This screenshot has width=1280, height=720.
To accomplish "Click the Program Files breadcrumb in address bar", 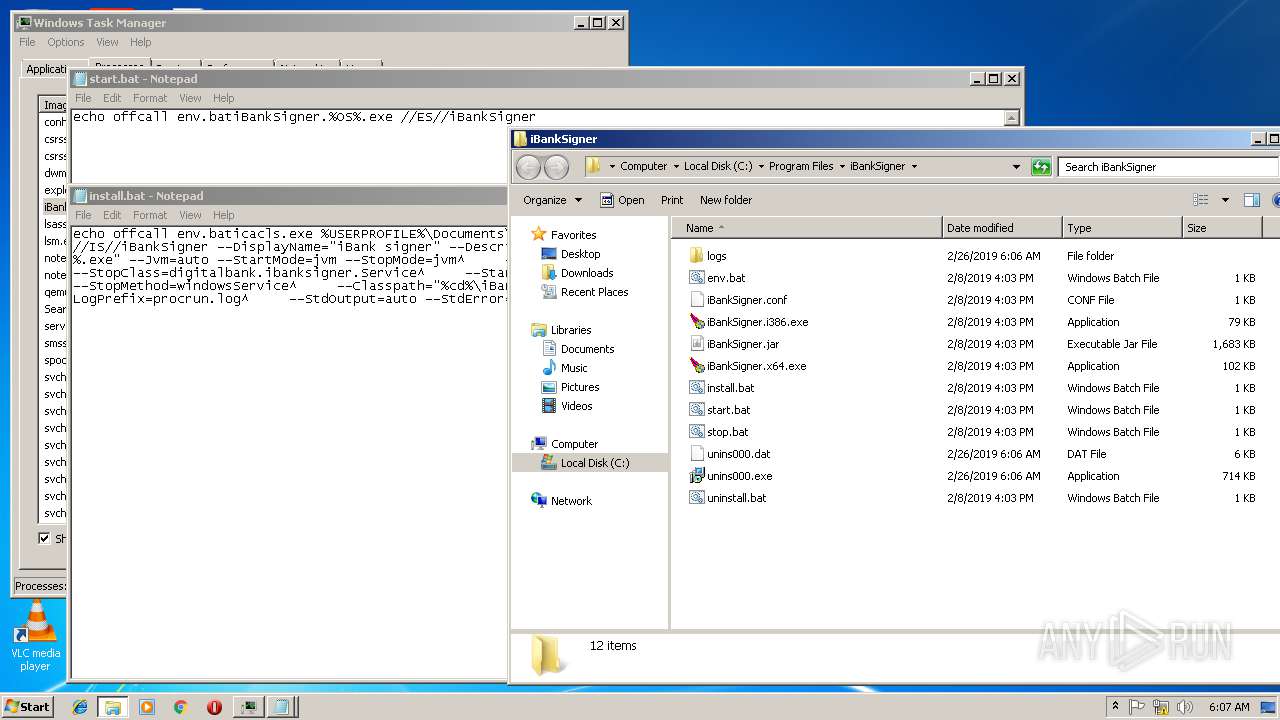I will [x=801, y=167].
